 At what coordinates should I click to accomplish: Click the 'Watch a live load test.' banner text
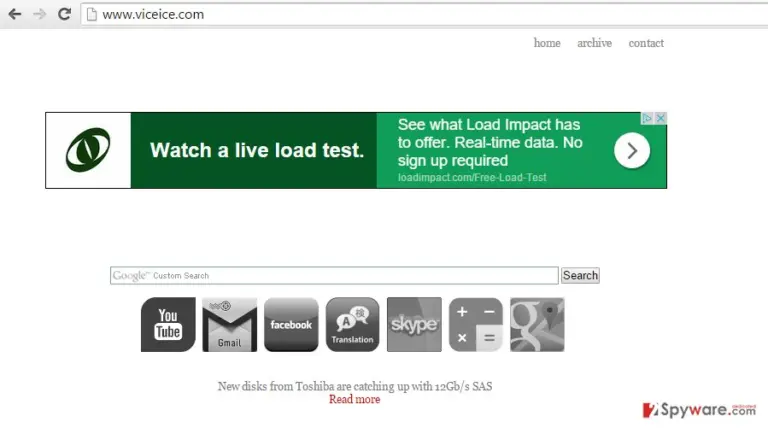257,150
